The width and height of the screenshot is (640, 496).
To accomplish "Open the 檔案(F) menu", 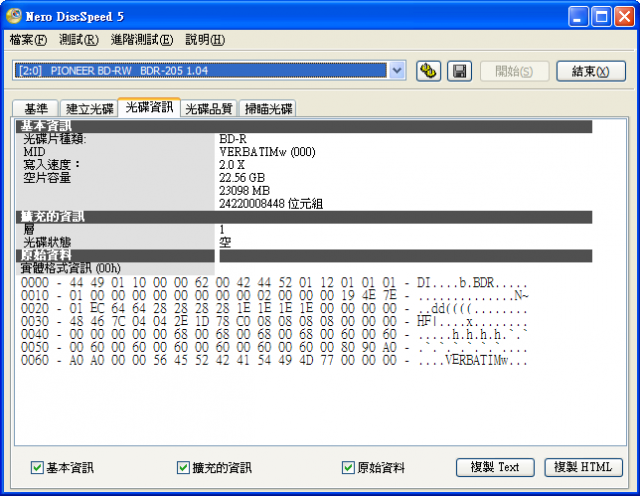I will click(28, 40).
